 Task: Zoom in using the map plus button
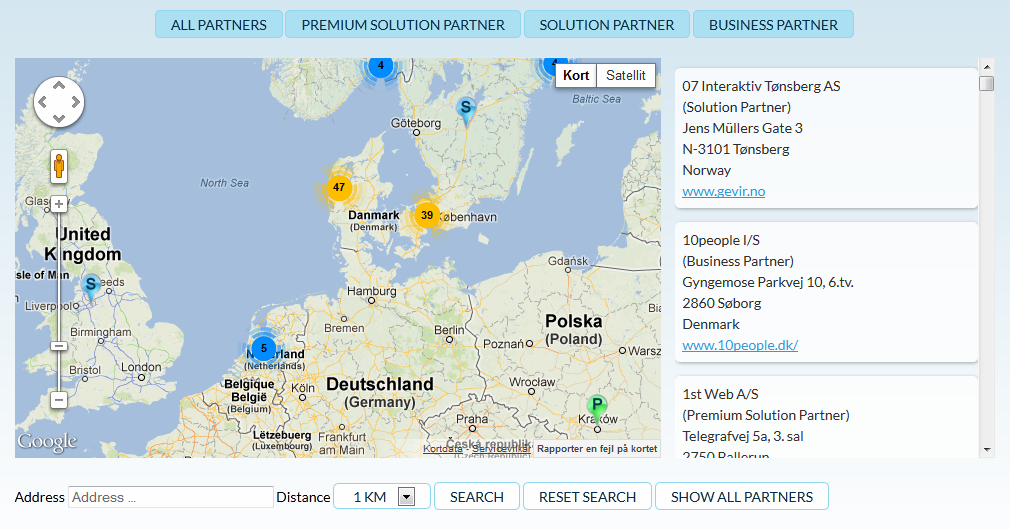pyautogui.click(x=59, y=204)
